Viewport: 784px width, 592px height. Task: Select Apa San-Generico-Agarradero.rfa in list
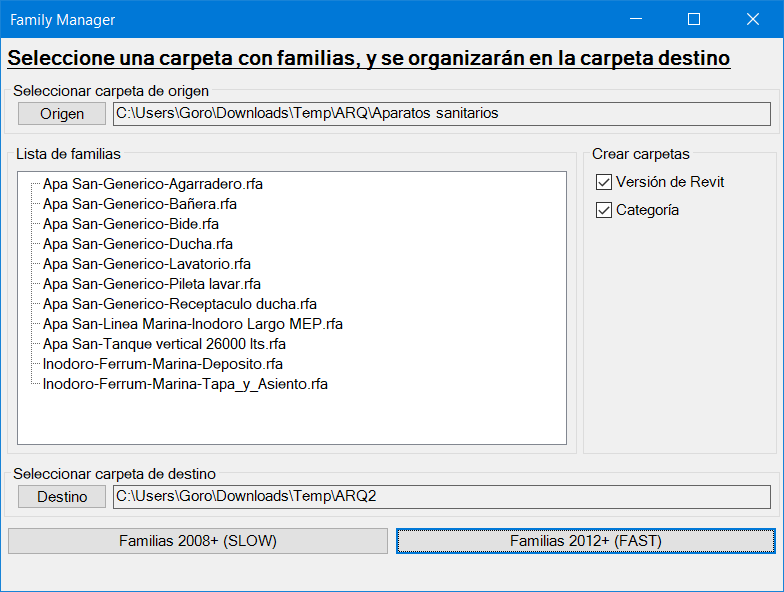pos(152,184)
